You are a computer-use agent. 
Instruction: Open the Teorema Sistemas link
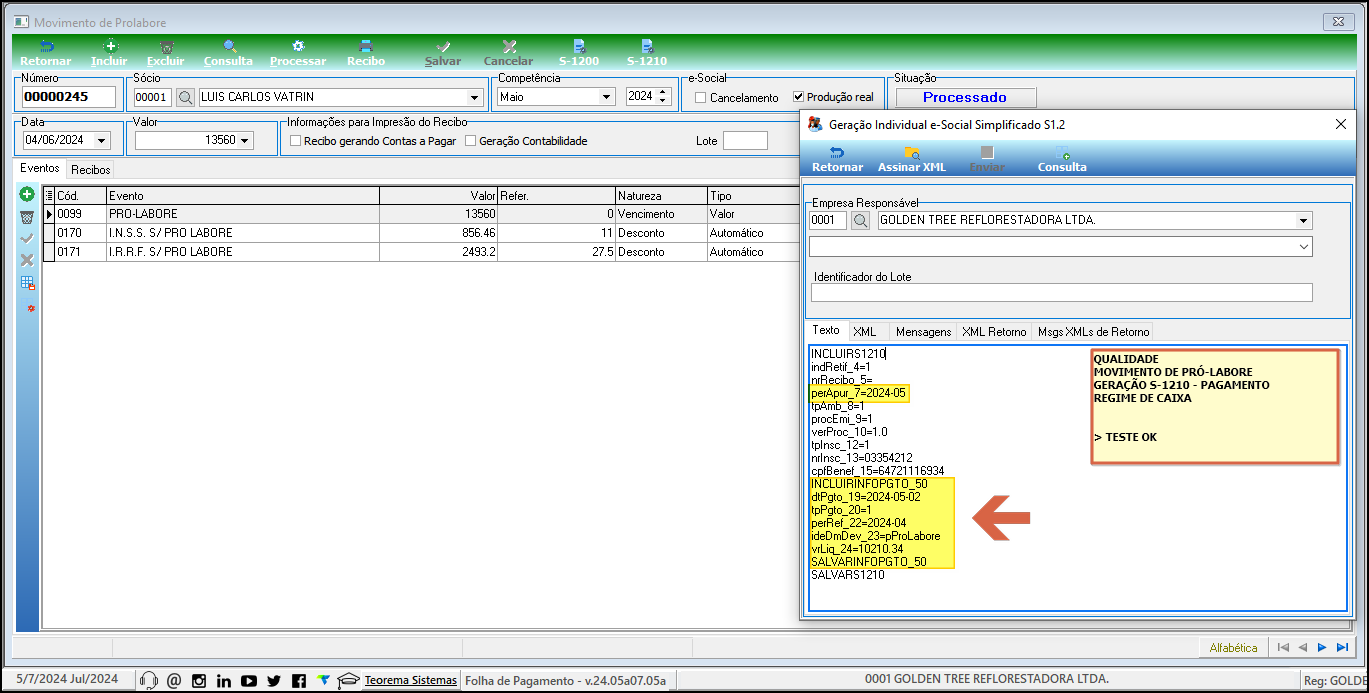411,680
